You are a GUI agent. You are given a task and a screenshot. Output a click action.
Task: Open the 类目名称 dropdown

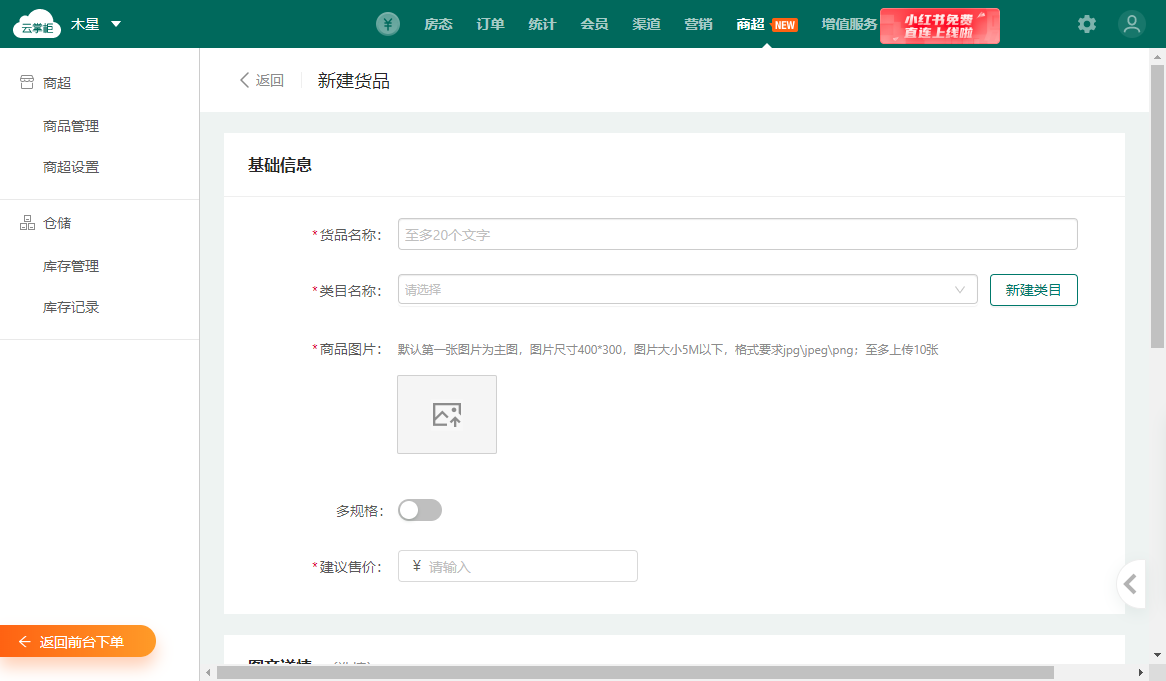click(687, 290)
